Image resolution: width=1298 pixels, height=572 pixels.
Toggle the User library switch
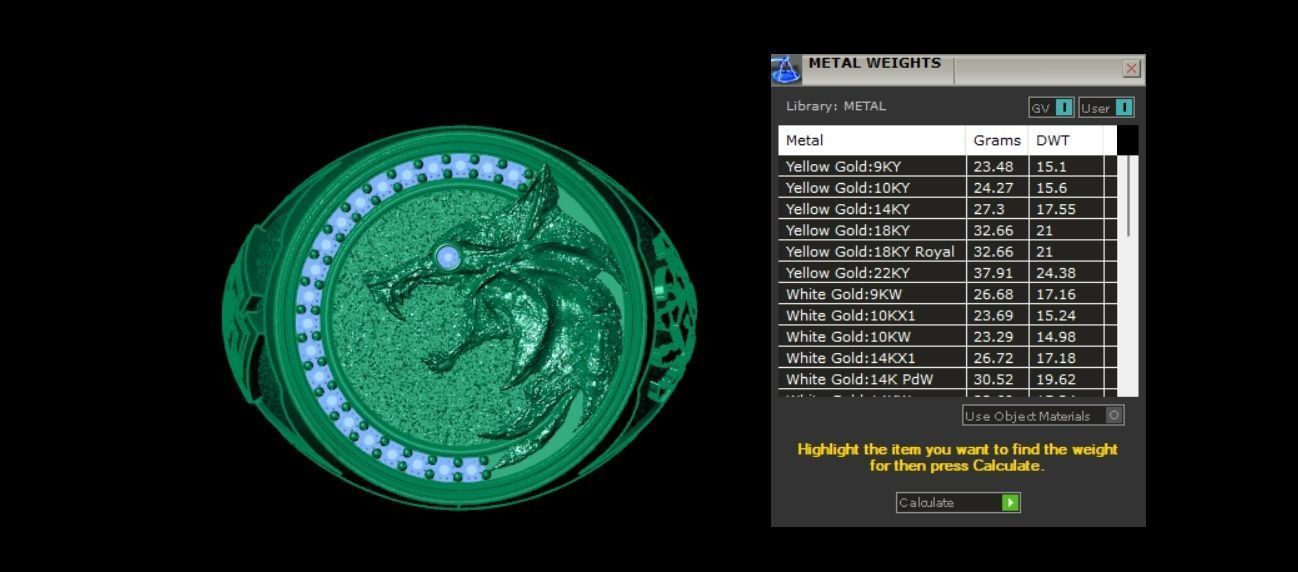[1106, 107]
